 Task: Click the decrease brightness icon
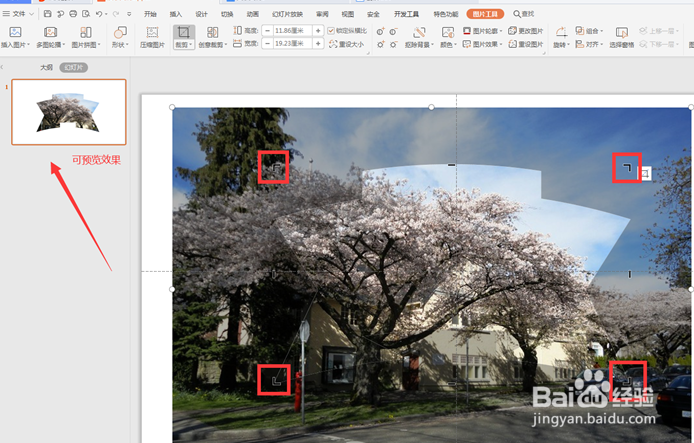(393, 44)
